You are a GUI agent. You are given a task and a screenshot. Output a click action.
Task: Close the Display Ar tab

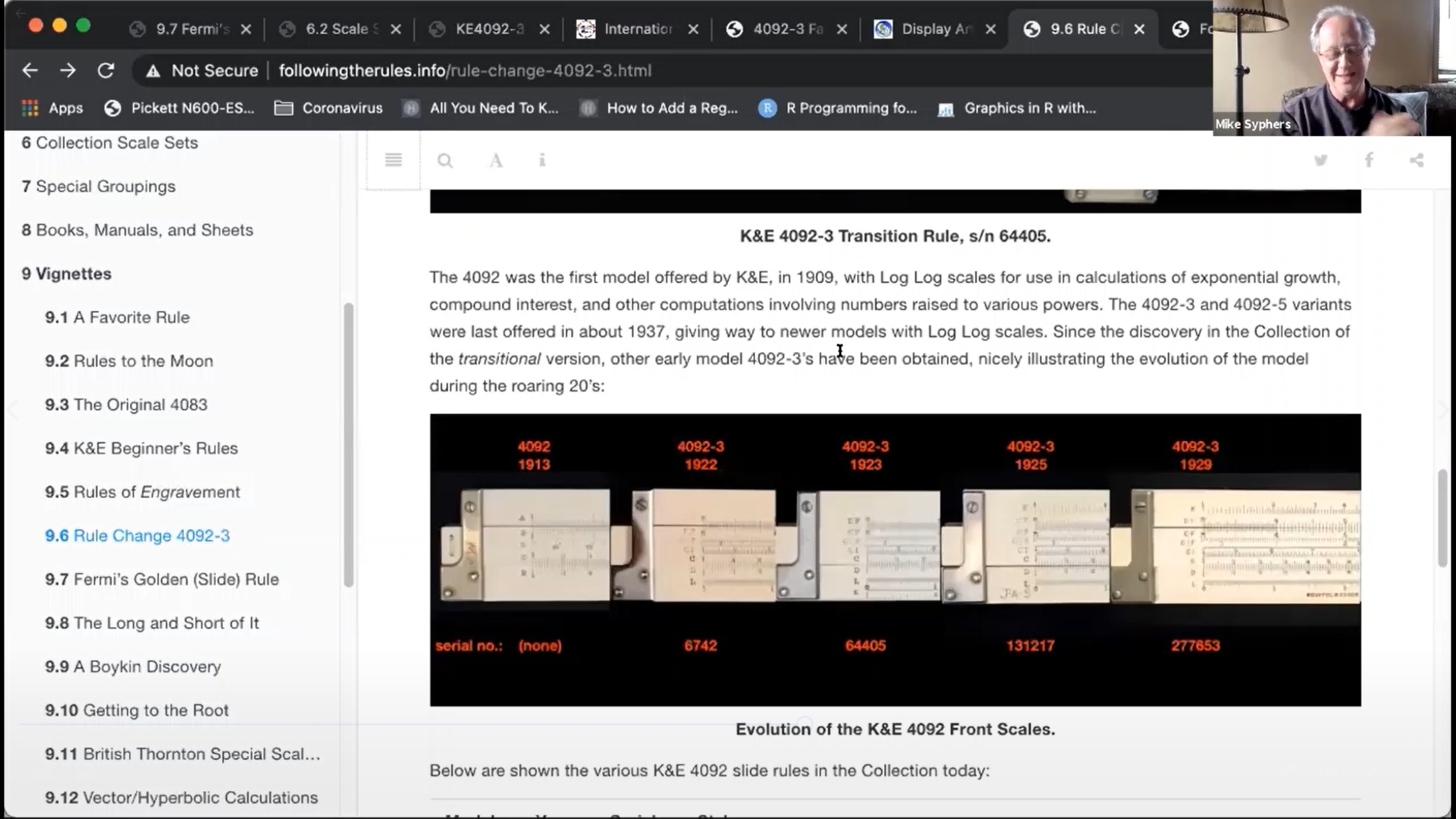(990, 29)
